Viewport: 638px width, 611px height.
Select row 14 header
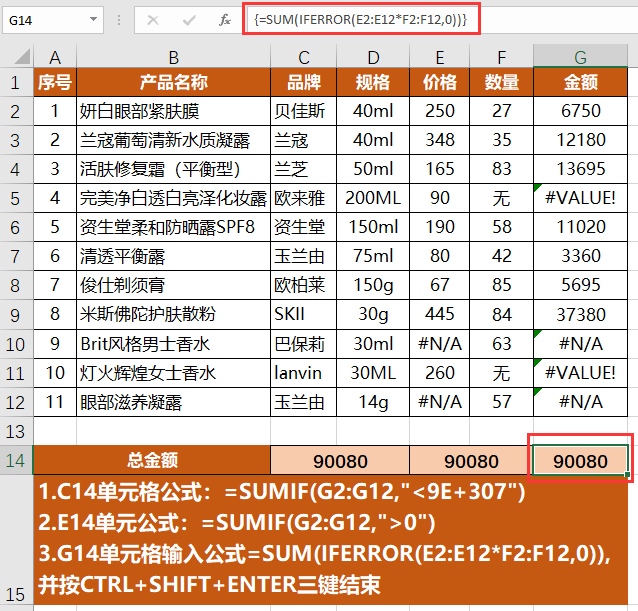(16, 460)
